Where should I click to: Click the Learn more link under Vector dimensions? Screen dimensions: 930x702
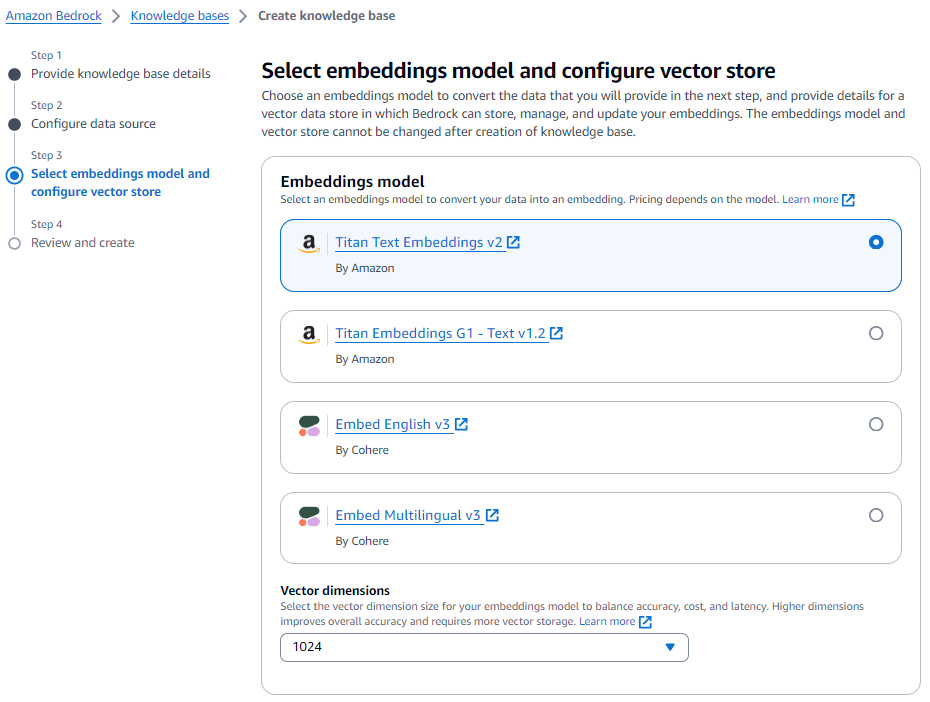point(606,621)
